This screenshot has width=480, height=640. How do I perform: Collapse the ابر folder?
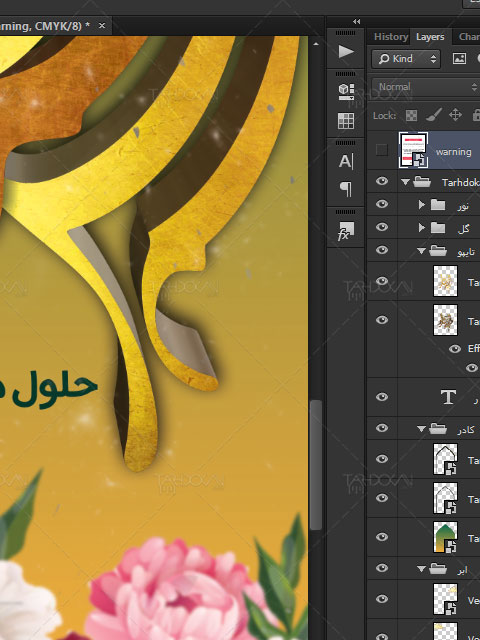pos(421,569)
